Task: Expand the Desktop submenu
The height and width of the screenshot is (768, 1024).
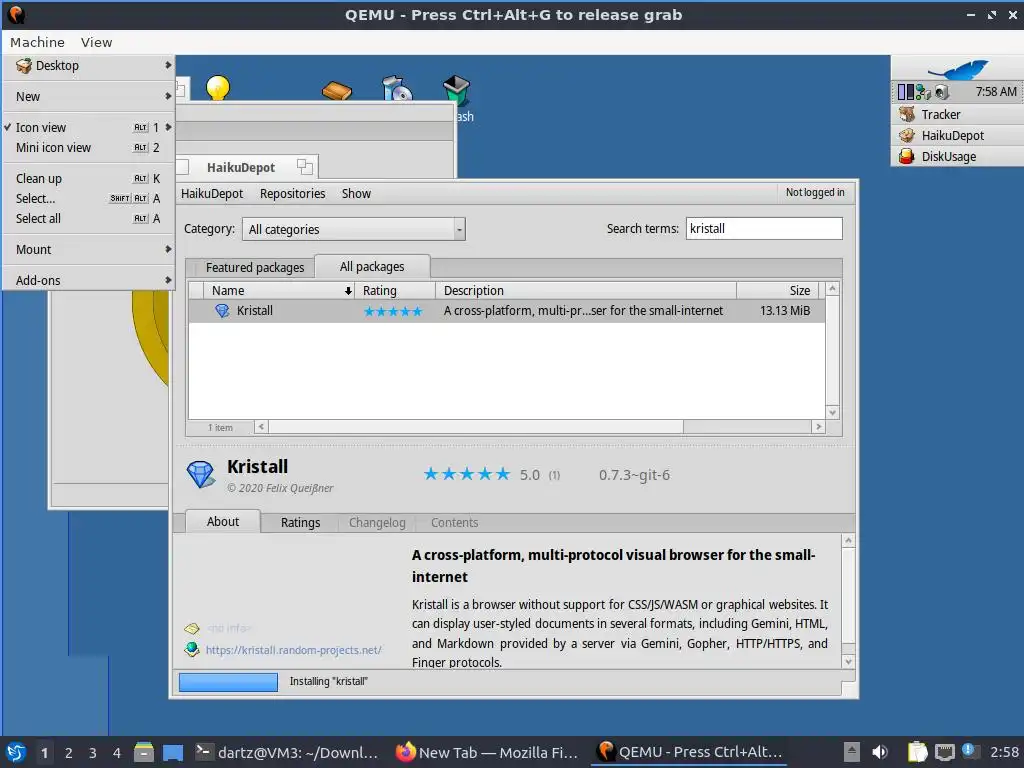Action: click(x=88, y=65)
